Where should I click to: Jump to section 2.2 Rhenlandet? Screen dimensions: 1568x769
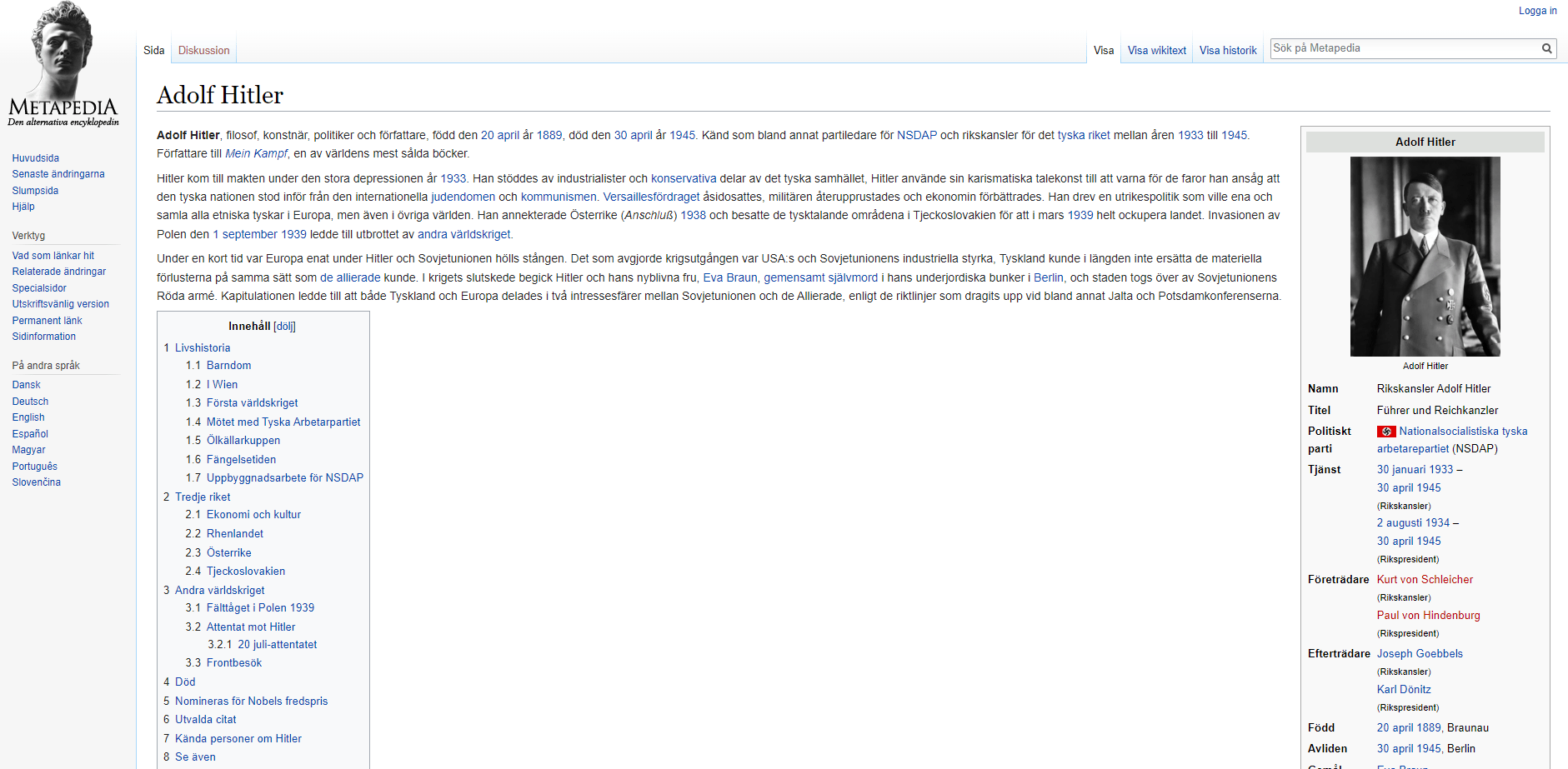click(x=224, y=534)
